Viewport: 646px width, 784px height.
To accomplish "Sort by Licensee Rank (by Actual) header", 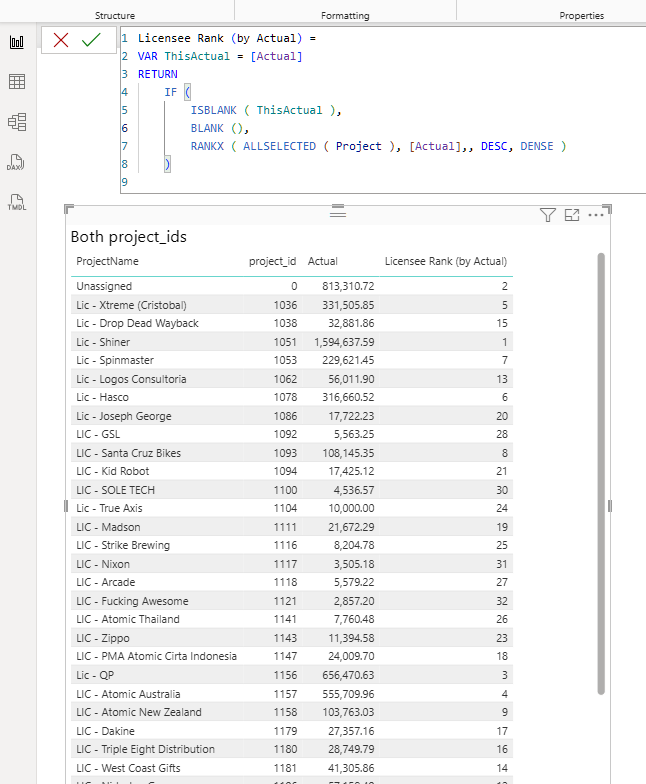I will (446, 262).
